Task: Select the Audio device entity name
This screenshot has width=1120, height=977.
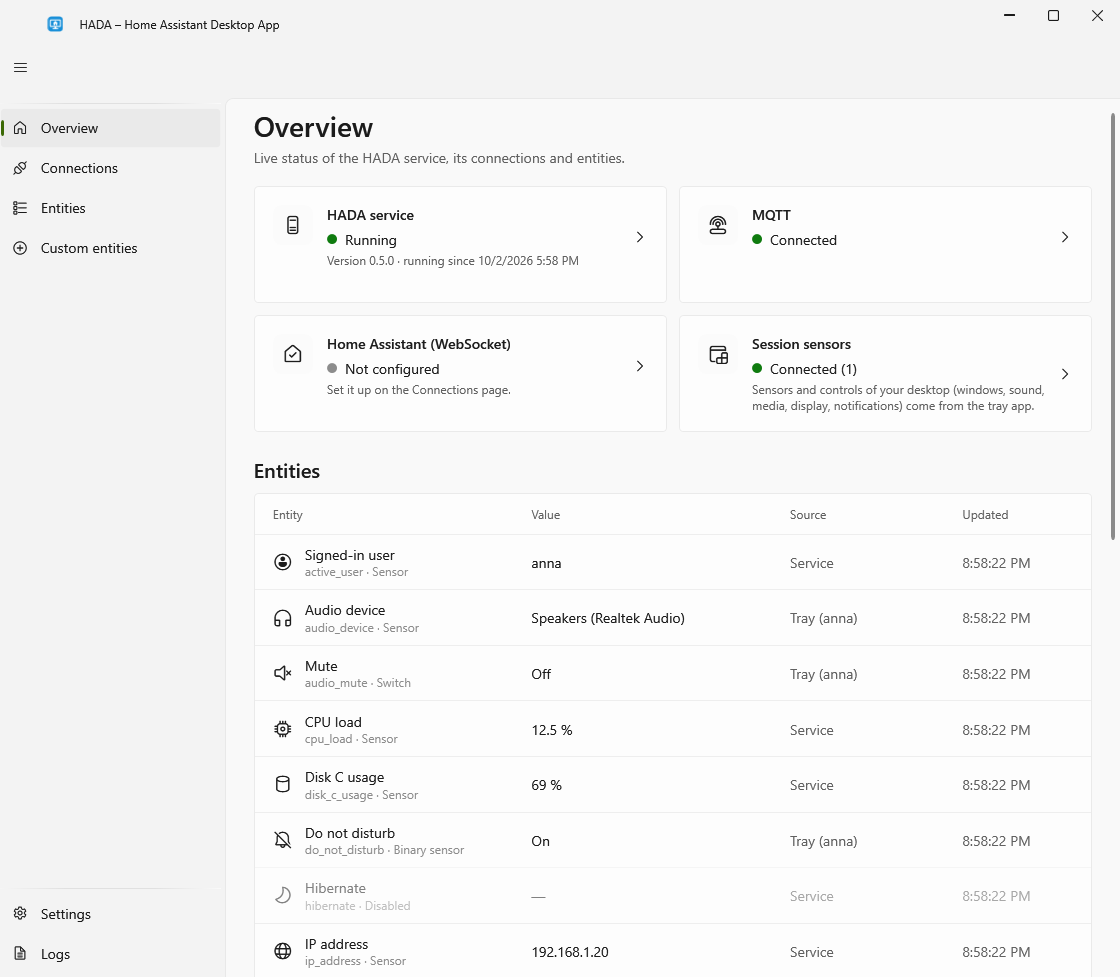Action: click(345, 610)
